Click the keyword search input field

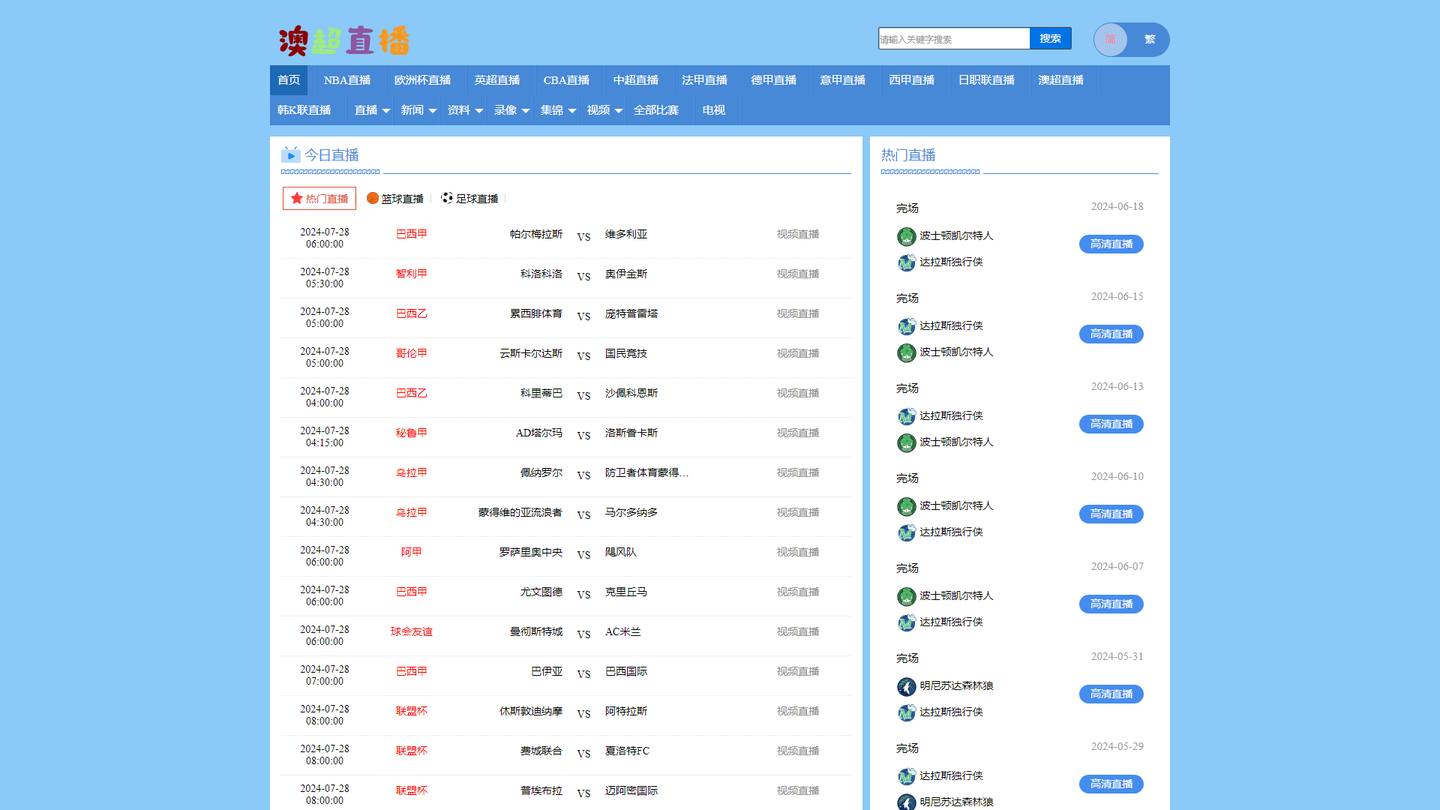[x=954, y=38]
